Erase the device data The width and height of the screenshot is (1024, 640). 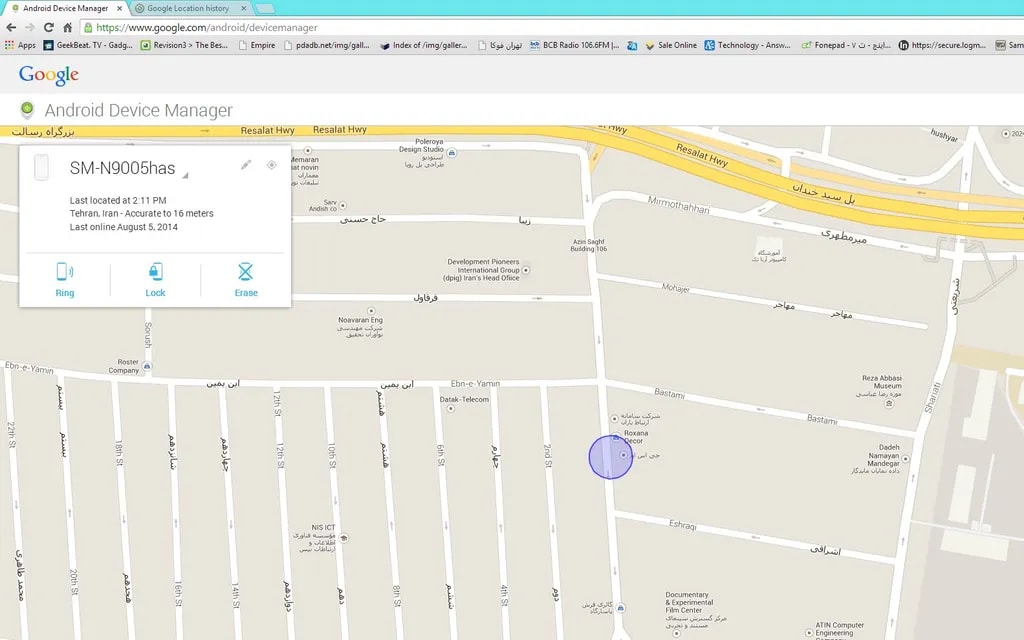click(x=246, y=279)
